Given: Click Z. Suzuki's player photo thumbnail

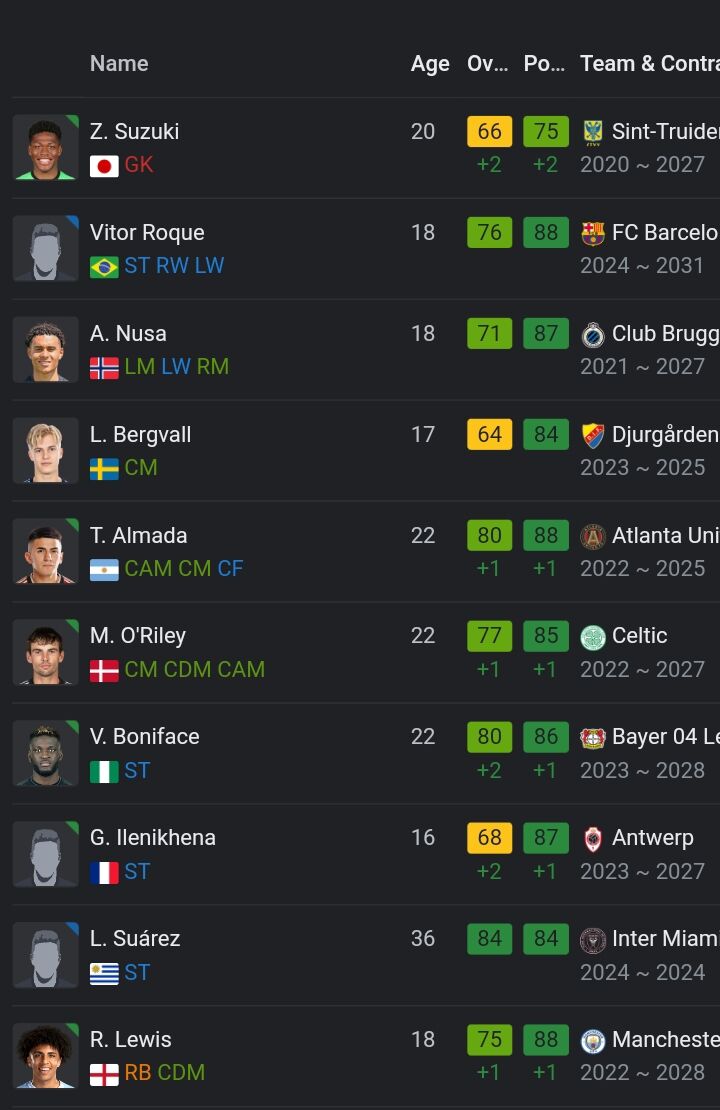Looking at the screenshot, I should (x=45, y=147).
